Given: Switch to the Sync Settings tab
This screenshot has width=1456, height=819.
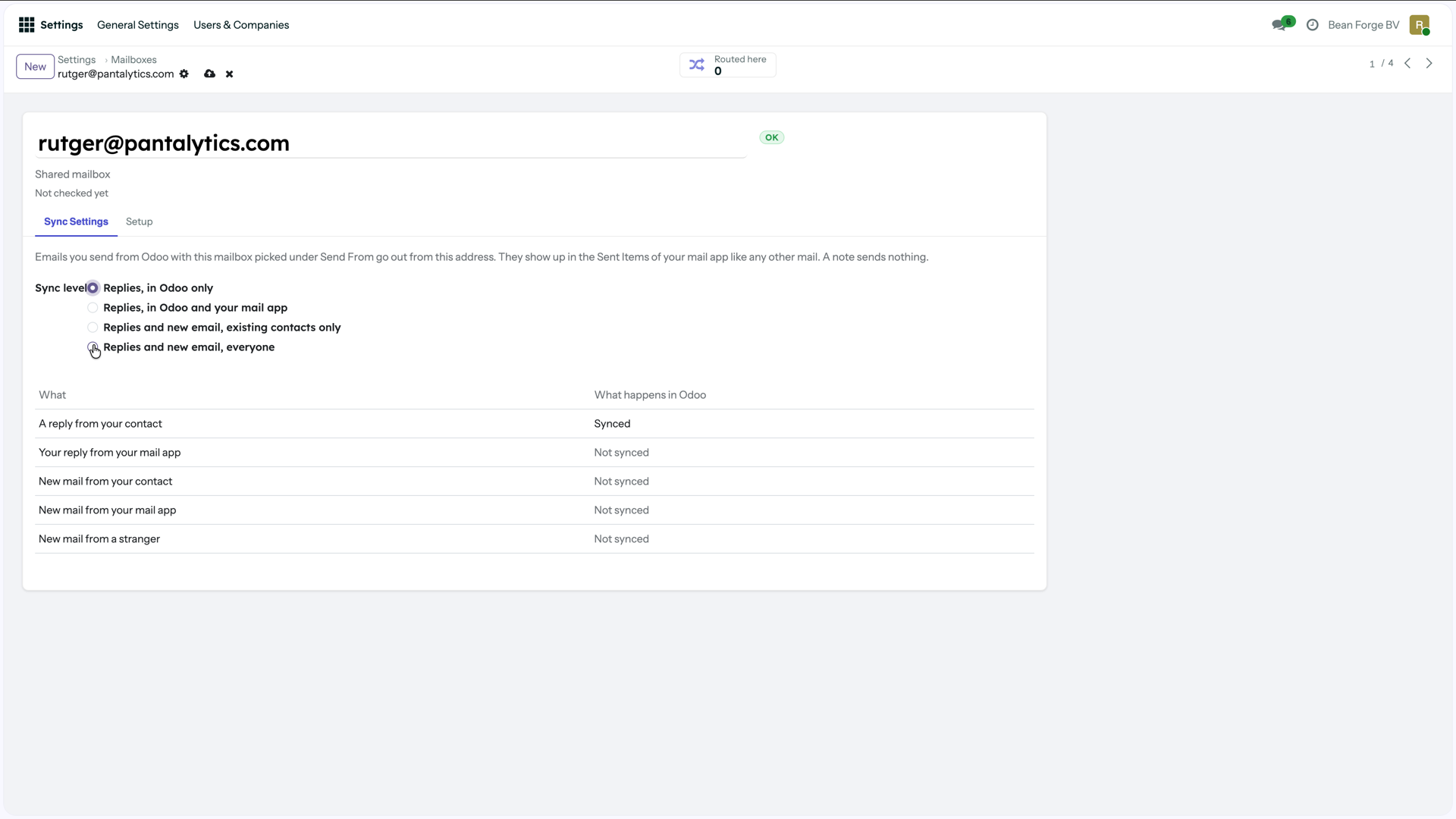Looking at the screenshot, I should tap(76, 221).
